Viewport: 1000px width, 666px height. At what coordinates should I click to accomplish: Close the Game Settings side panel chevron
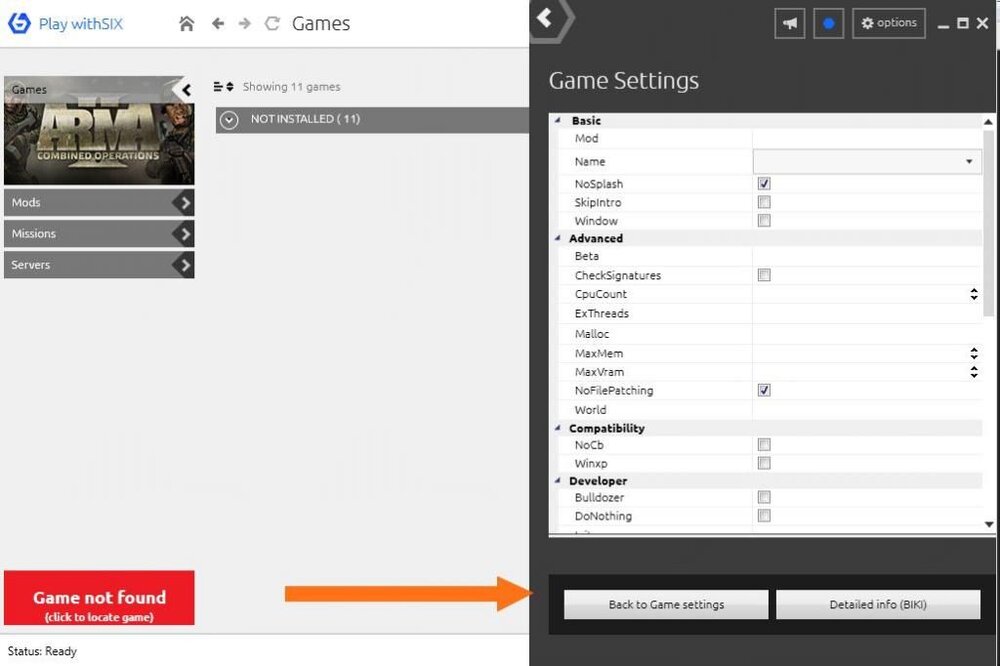click(x=545, y=18)
